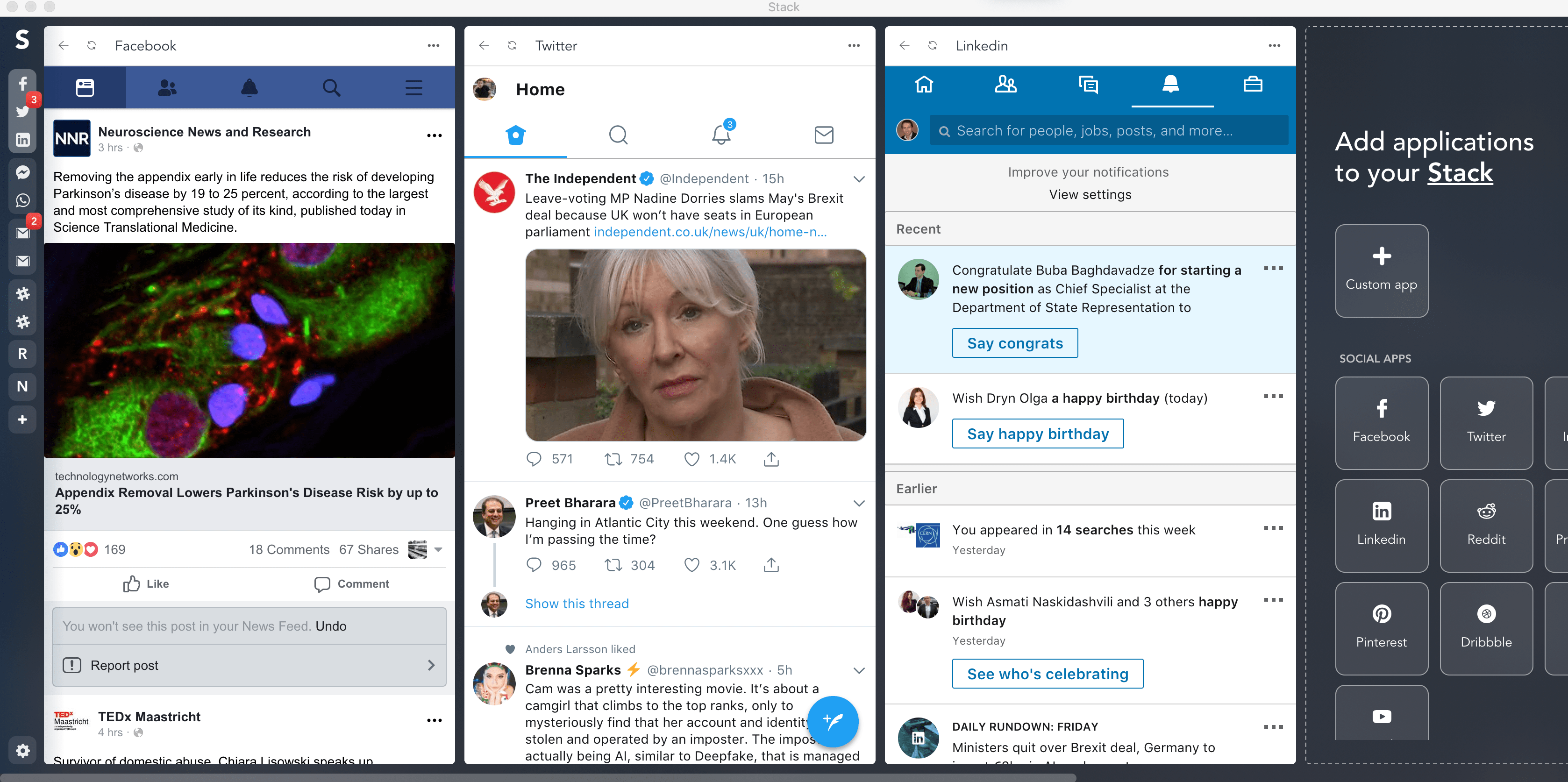Open the Facebook post audience selector dropdown arrow

pos(438,549)
